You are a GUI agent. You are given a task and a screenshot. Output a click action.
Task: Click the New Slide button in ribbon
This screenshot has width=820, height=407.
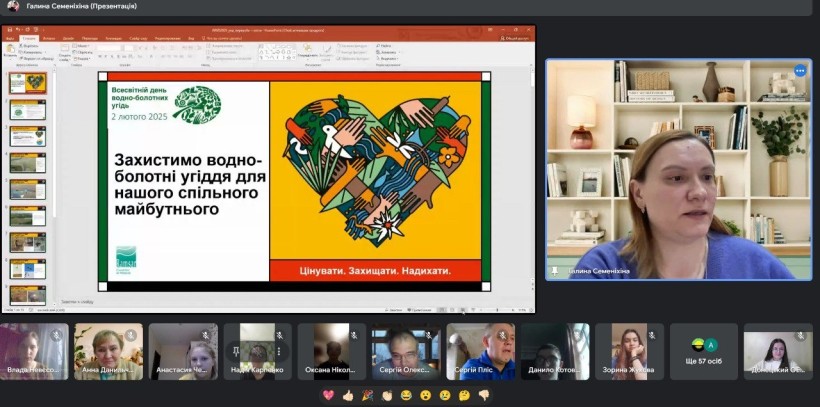coord(65,52)
